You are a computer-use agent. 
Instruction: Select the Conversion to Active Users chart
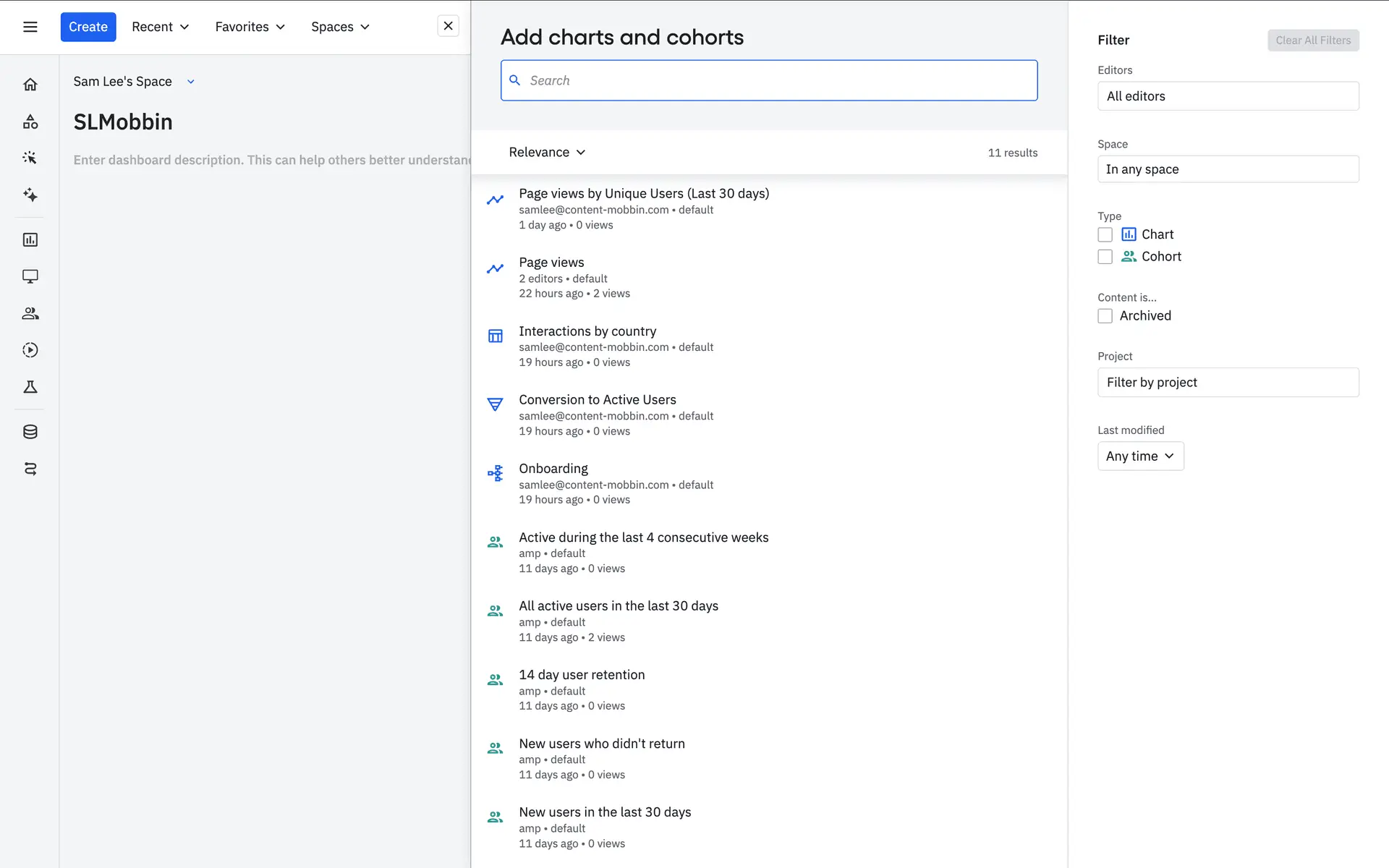(597, 400)
